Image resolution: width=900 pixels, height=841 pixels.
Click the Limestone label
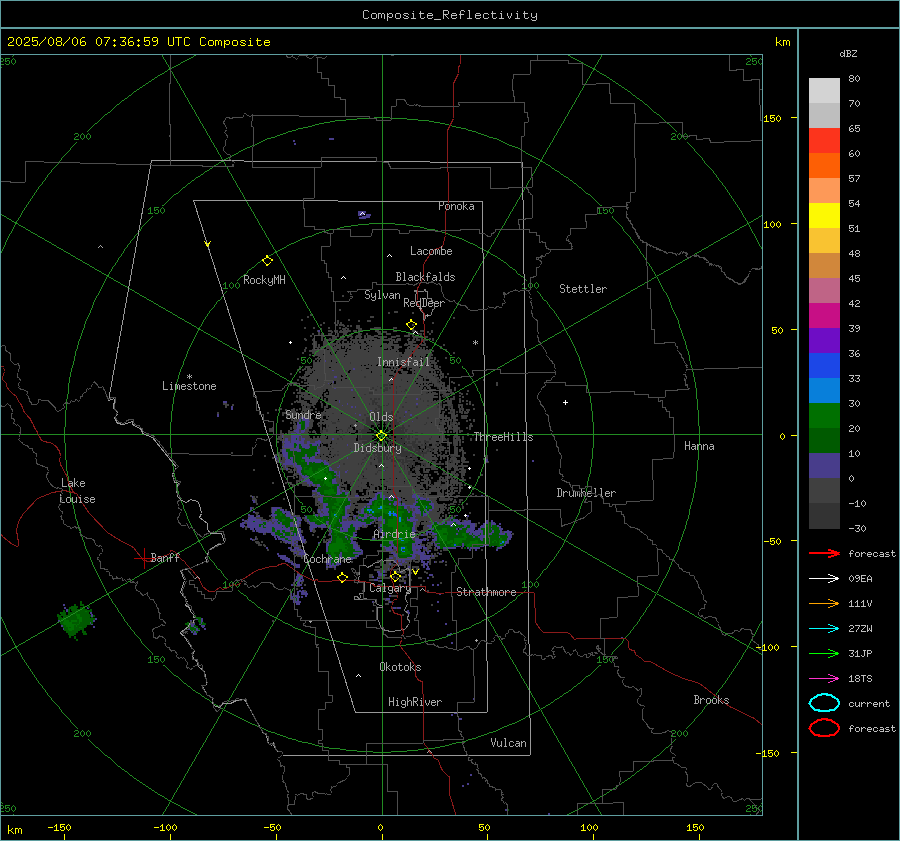point(189,386)
